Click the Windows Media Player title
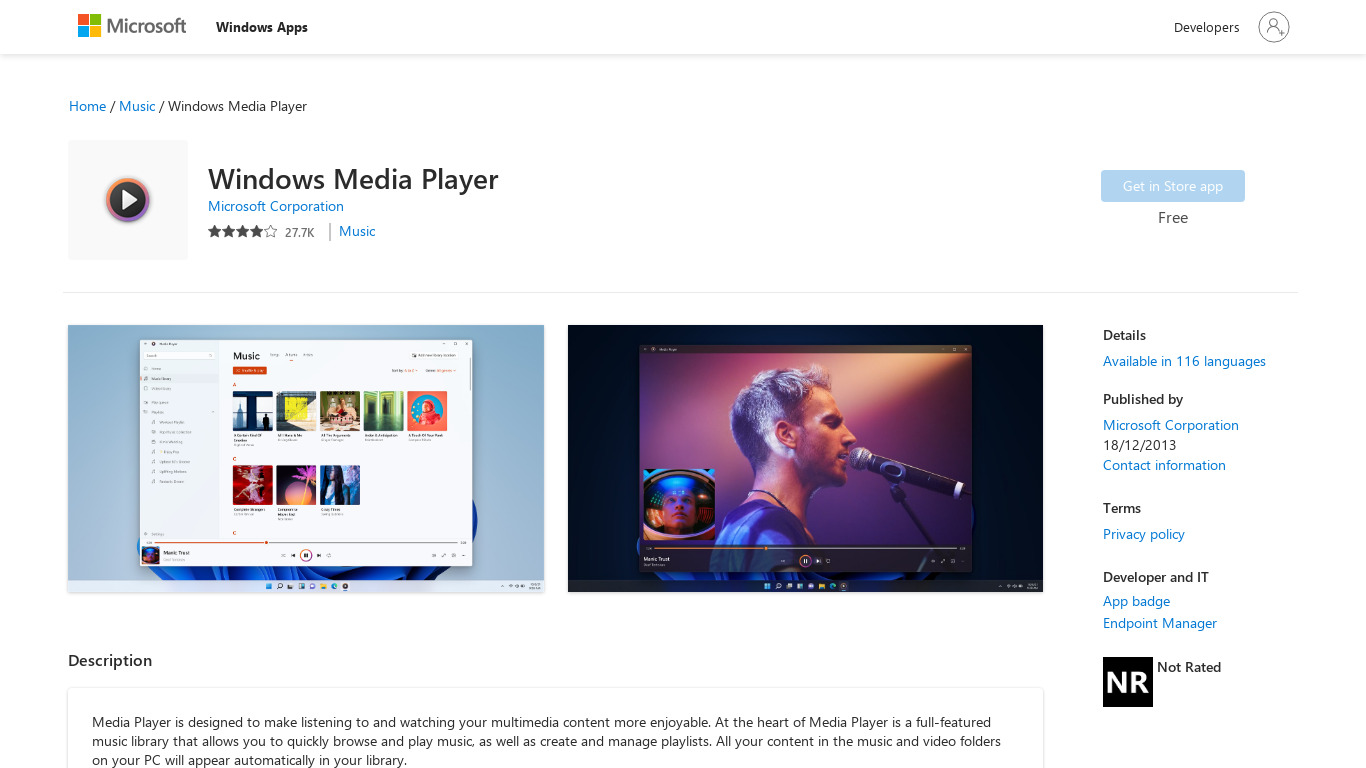This screenshot has height=768, width=1366. click(x=353, y=179)
